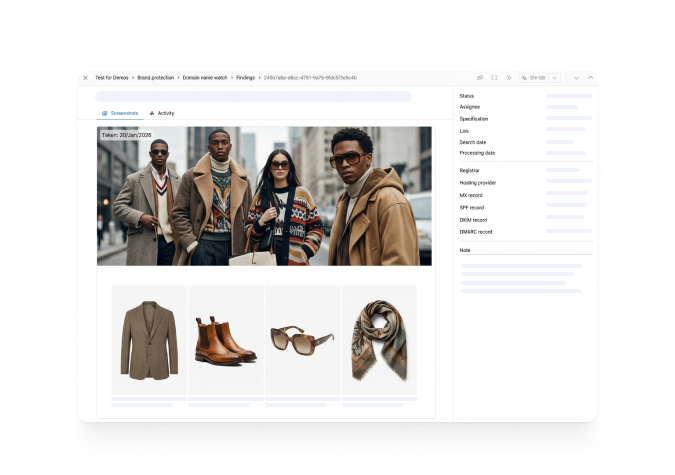The width and height of the screenshot is (675, 475).
Task: Click the Activity tab icon
Action: pos(152,113)
